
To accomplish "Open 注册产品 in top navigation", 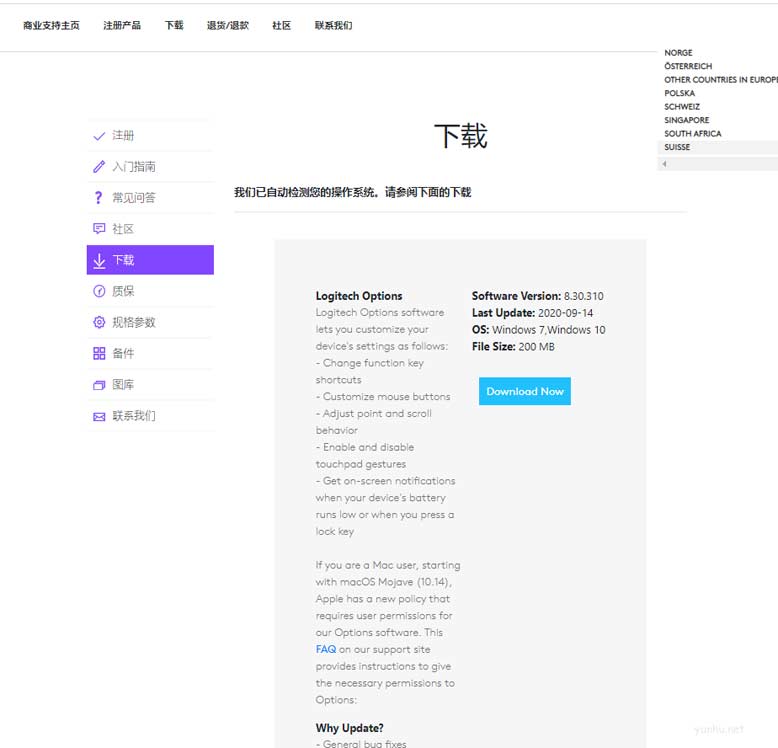I will (x=122, y=25).
